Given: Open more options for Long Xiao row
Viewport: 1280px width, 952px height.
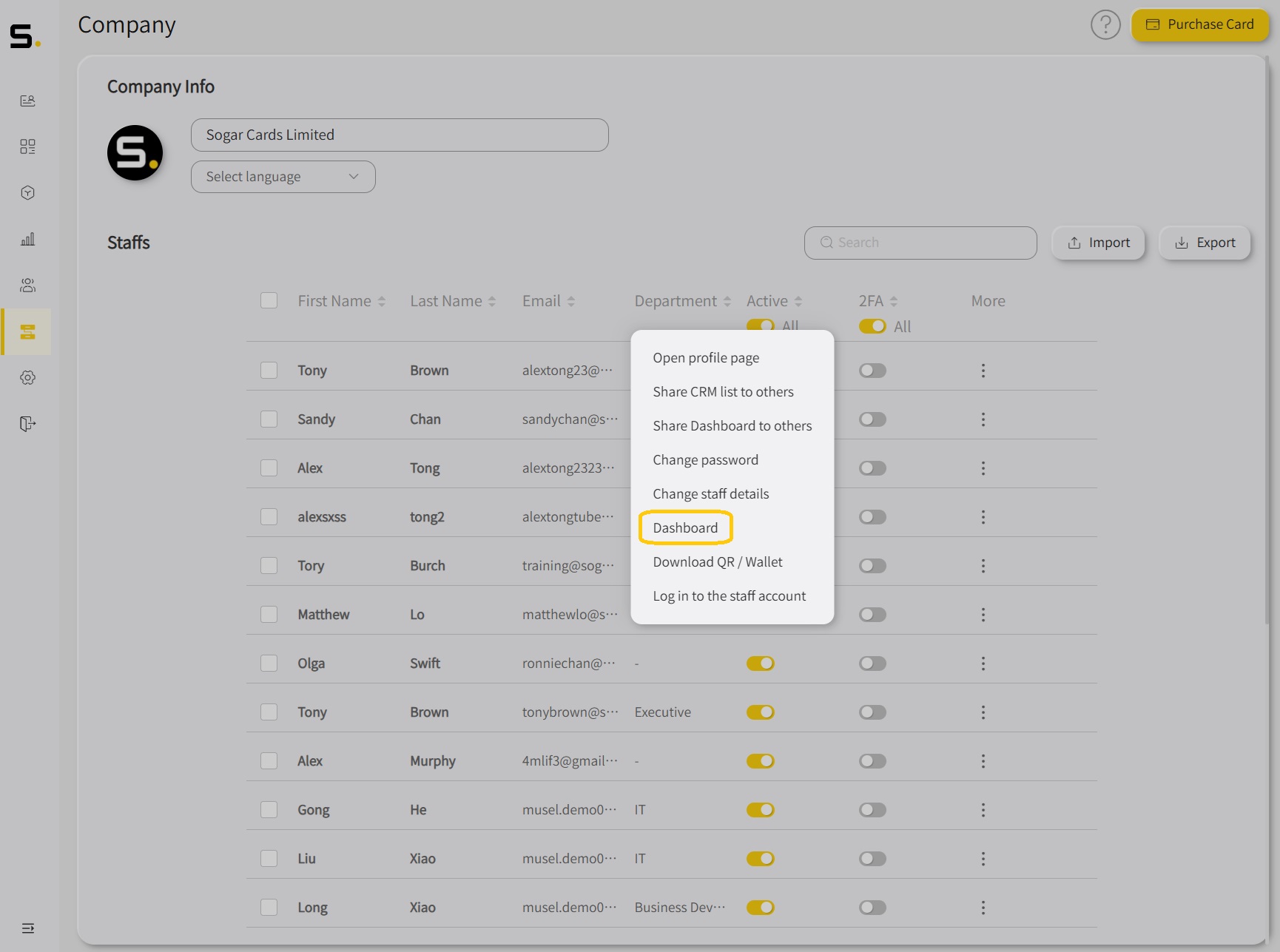Looking at the screenshot, I should click(983, 908).
